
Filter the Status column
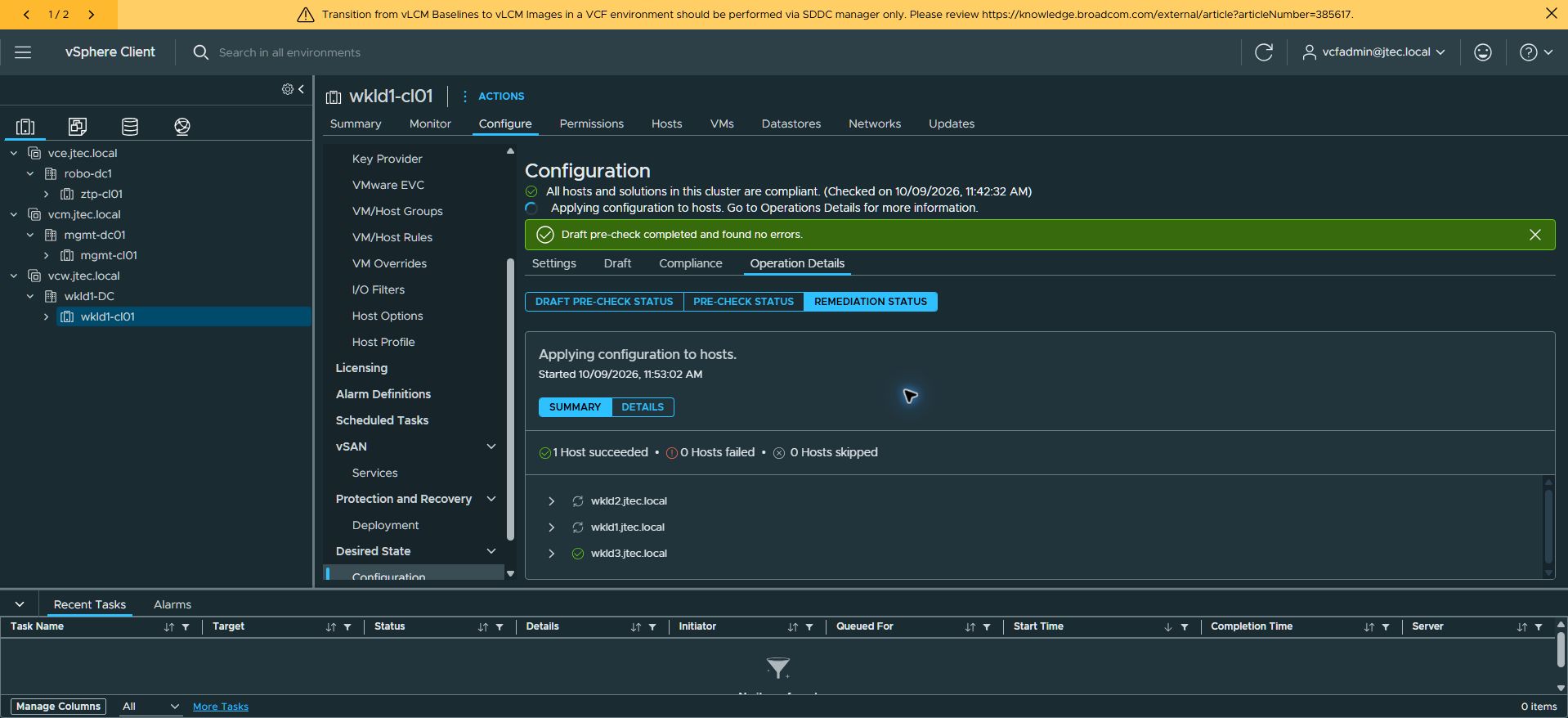tap(500, 627)
